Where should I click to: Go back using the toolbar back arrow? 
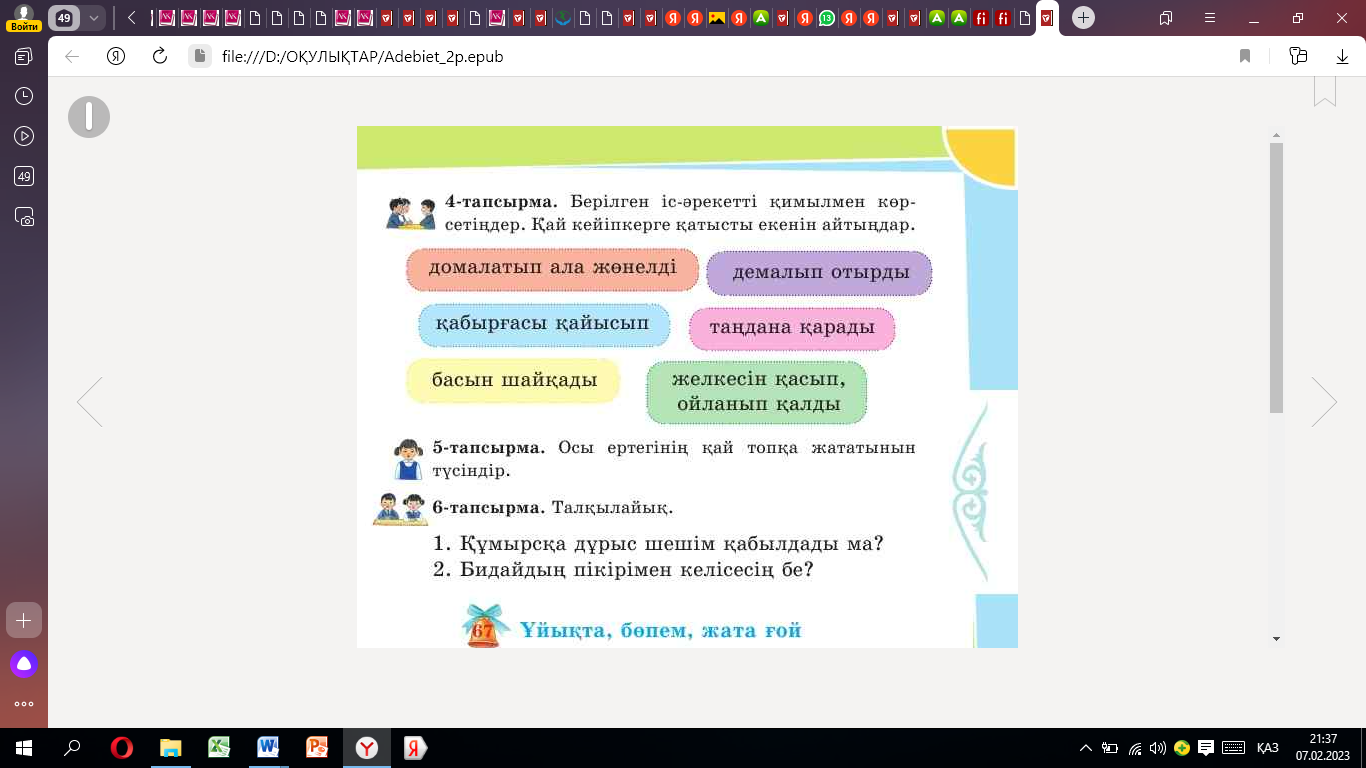72,56
